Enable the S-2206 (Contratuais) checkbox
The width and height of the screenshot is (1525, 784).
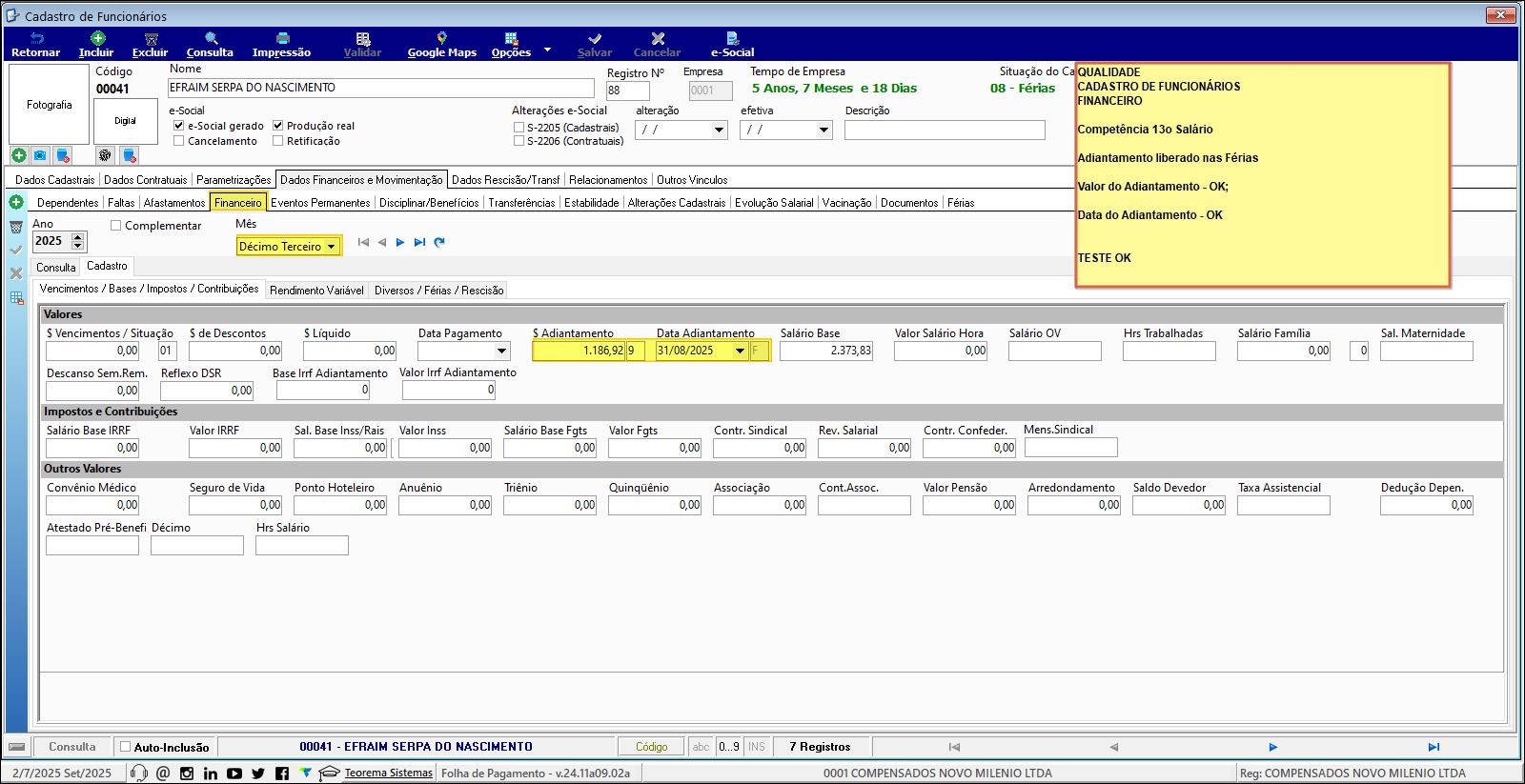518,141
